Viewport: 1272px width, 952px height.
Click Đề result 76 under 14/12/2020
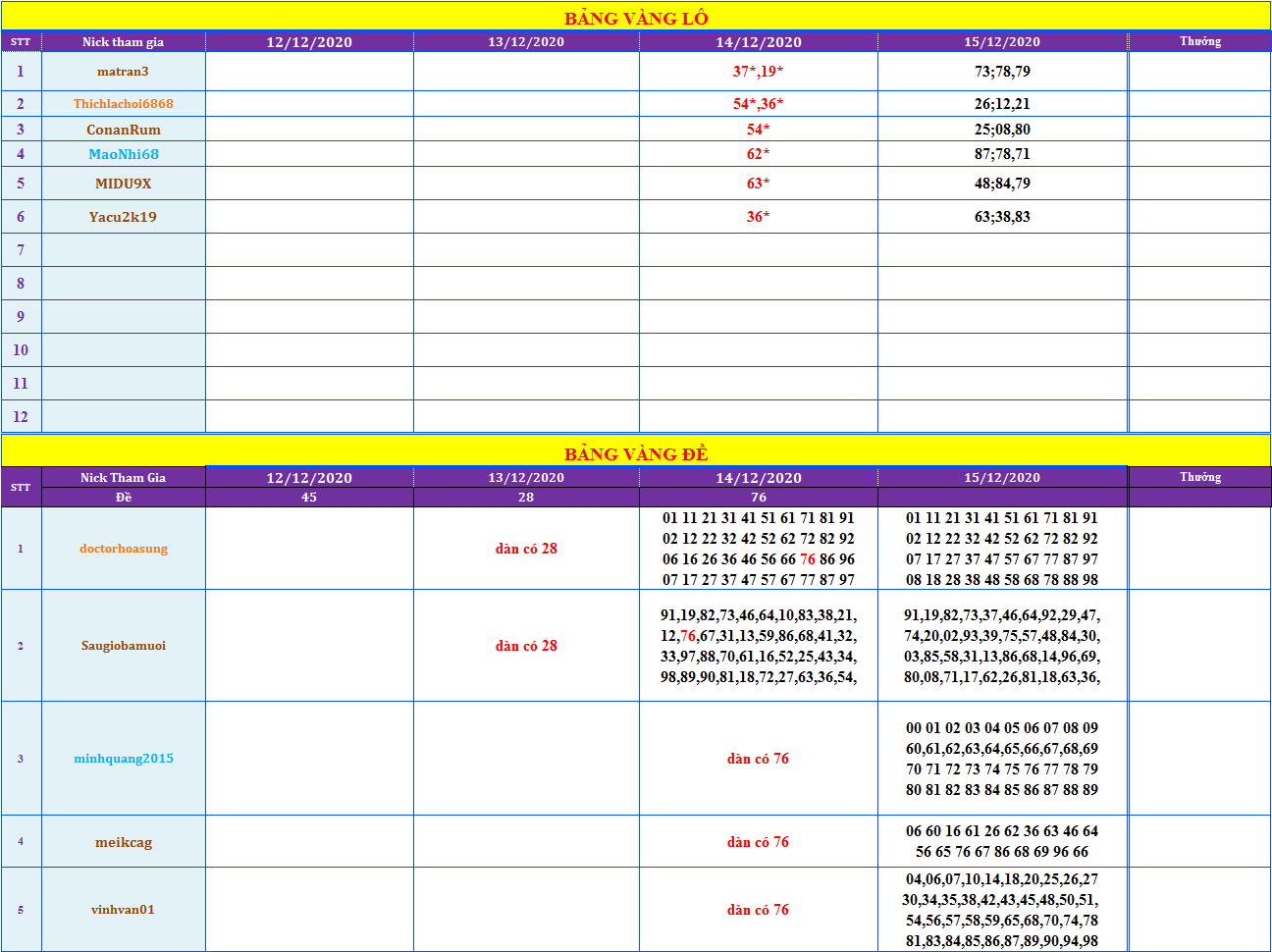(758, 498)
